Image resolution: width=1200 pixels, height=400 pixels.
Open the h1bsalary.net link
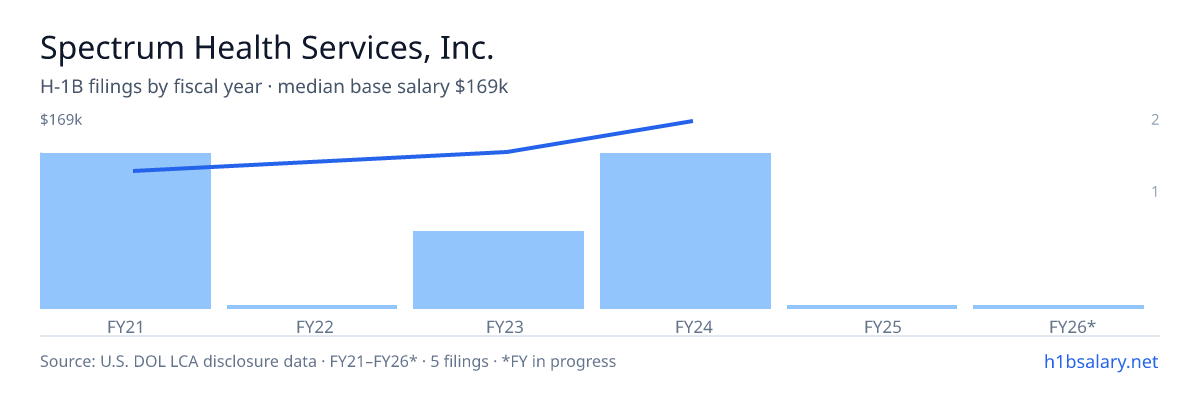pos(1101,361)
